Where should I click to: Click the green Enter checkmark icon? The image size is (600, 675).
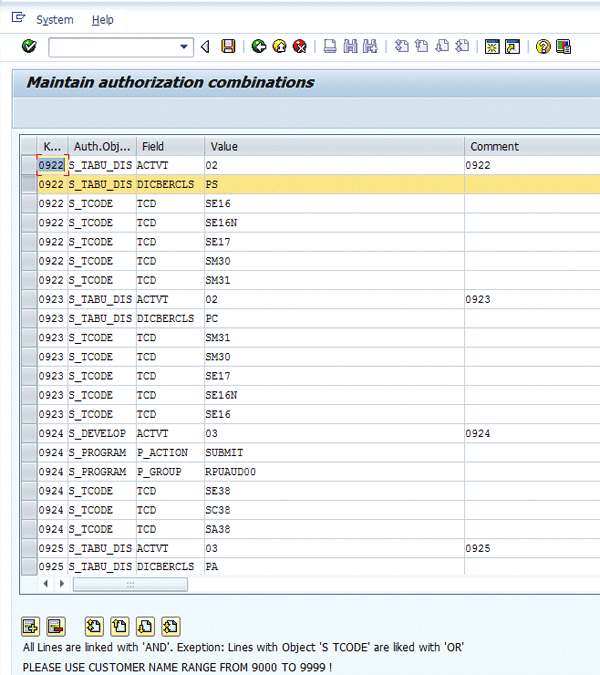(x=28, y=47)
